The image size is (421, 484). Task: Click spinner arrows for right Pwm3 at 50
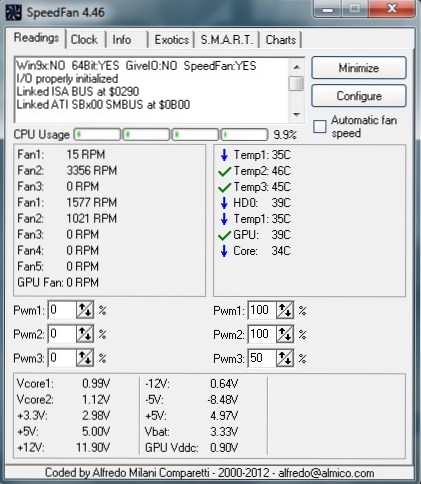click(x=285, y=358)
